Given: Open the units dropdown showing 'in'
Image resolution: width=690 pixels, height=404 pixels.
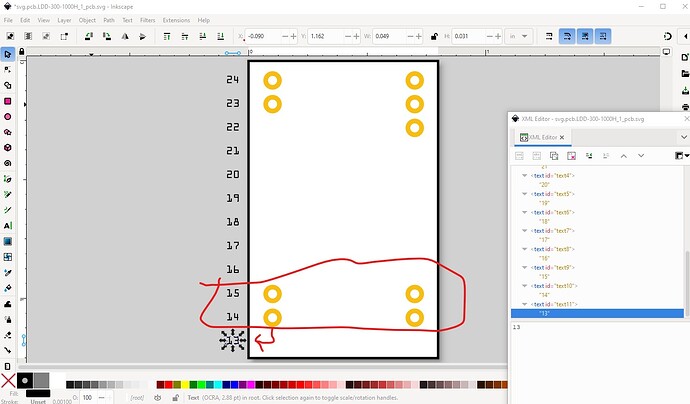Looking at the screenshot, I should tap(520, 35).
